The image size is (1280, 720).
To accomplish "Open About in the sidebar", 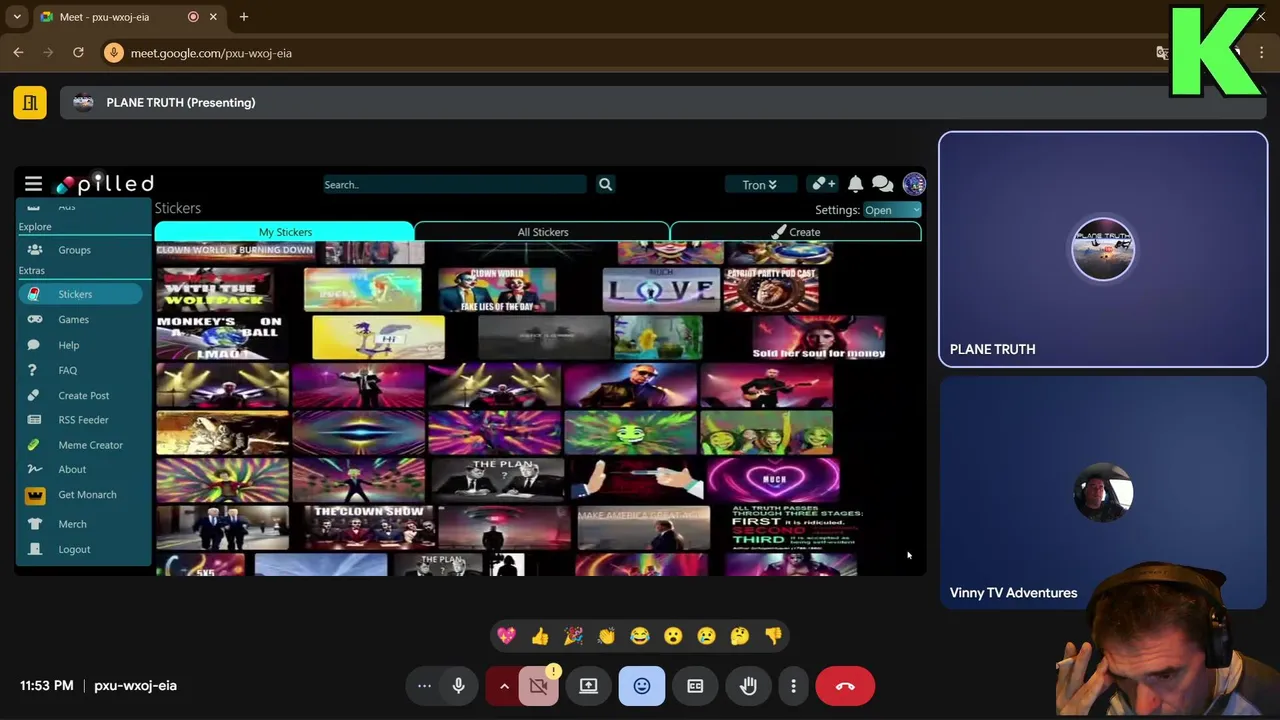I will tap(72, 469).
